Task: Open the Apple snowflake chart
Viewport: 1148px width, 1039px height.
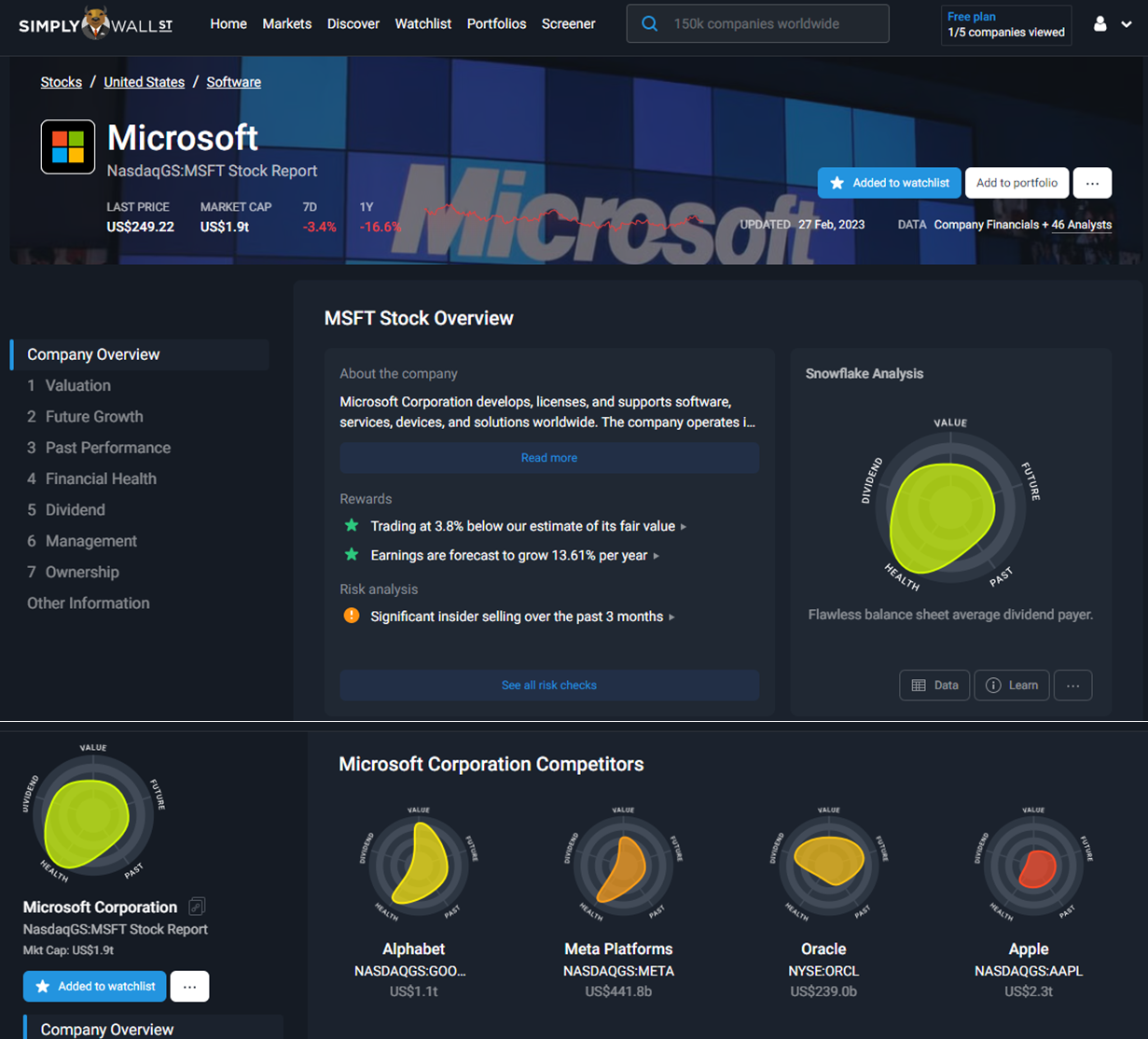Action: [x=1033, y=866]
